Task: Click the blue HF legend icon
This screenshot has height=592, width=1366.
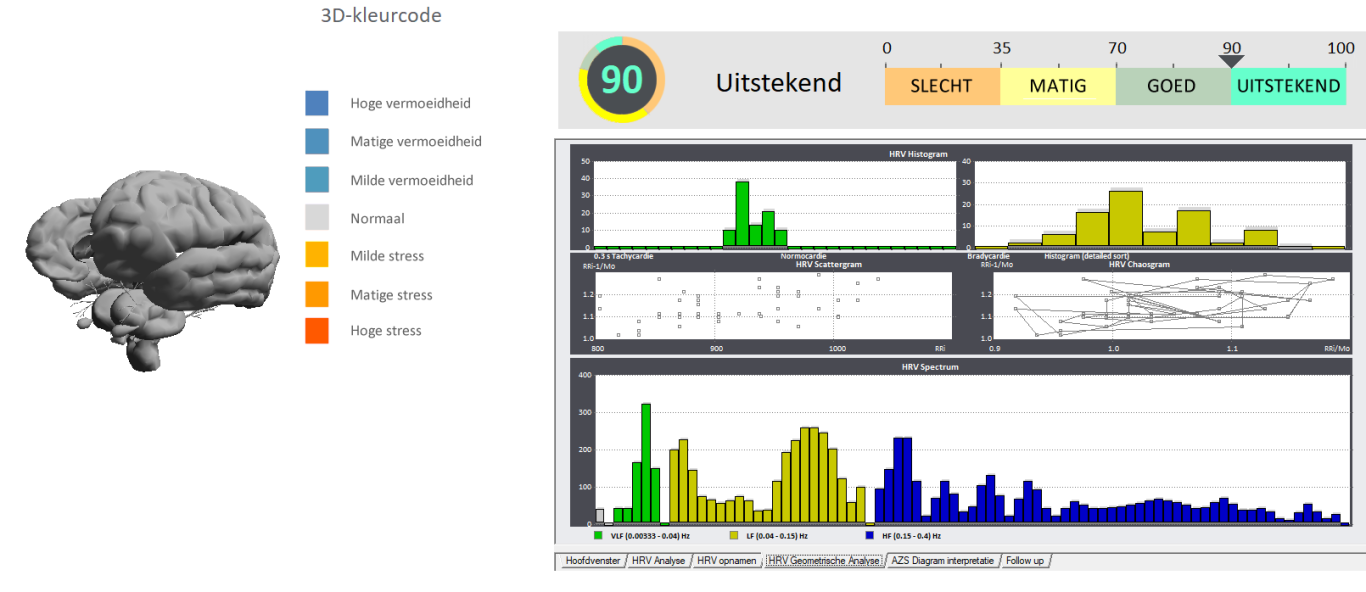Action: pos(869,536)
